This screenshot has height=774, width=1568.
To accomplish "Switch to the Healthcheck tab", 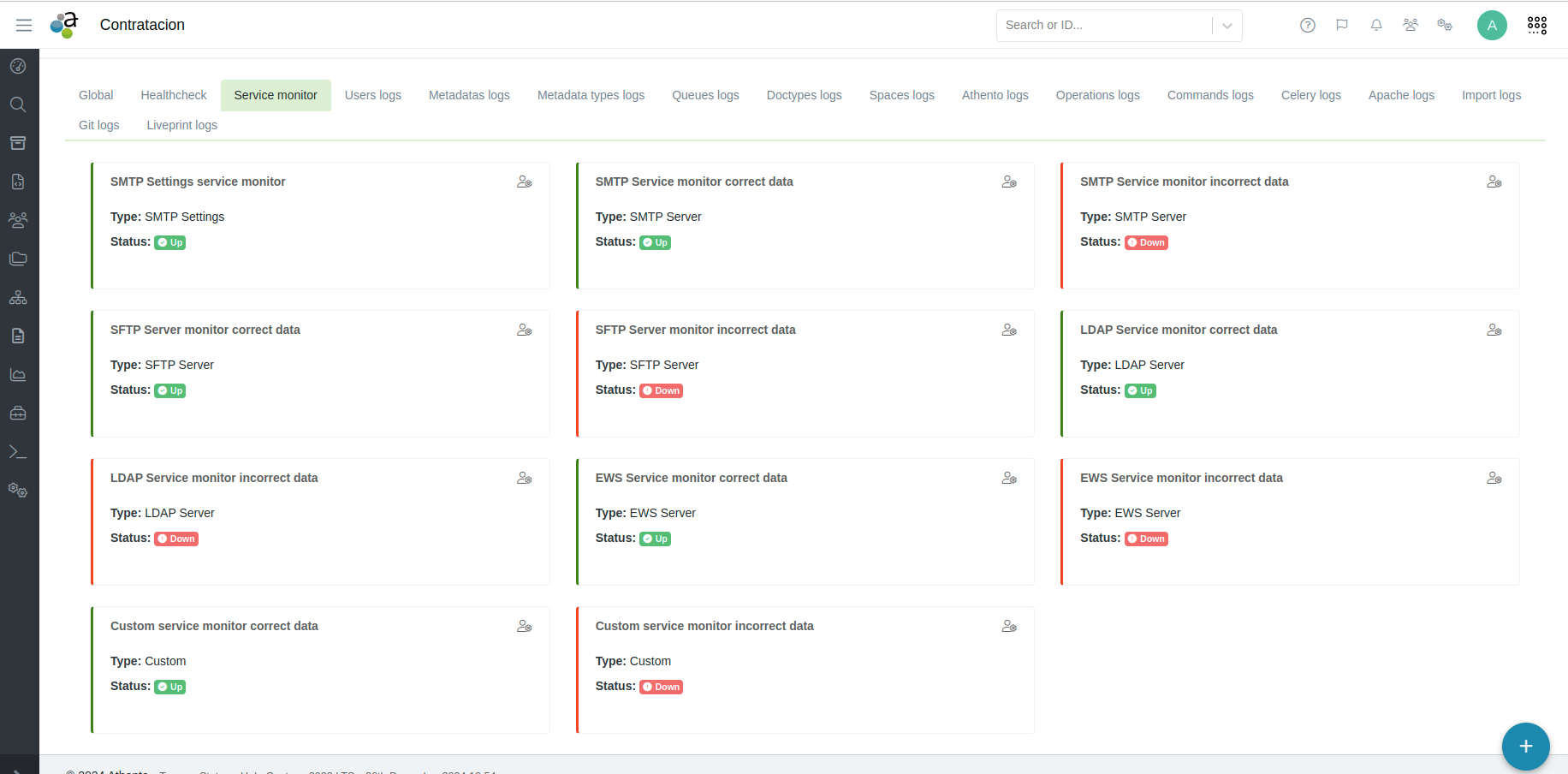I will pyautogui.click(x=174, y=95).
